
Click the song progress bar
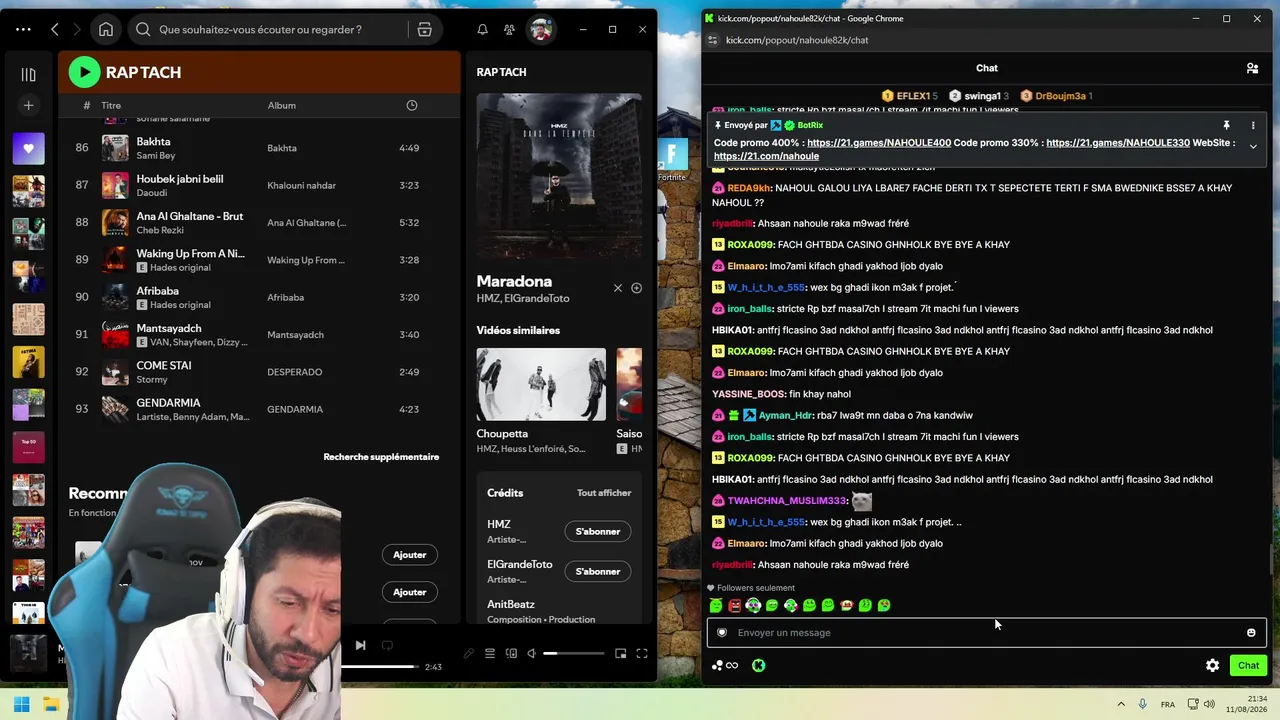tap(379, 667)
